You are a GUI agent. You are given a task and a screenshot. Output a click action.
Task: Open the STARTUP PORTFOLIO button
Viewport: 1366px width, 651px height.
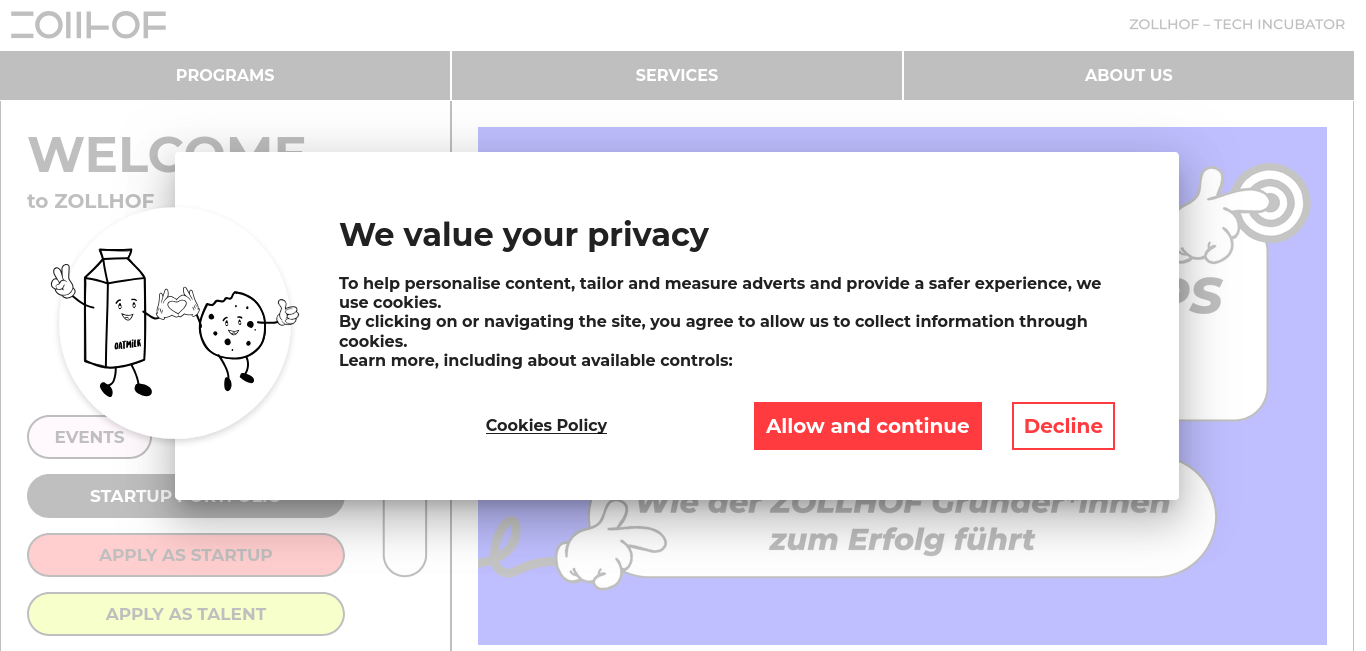click(x=186, y=496)
